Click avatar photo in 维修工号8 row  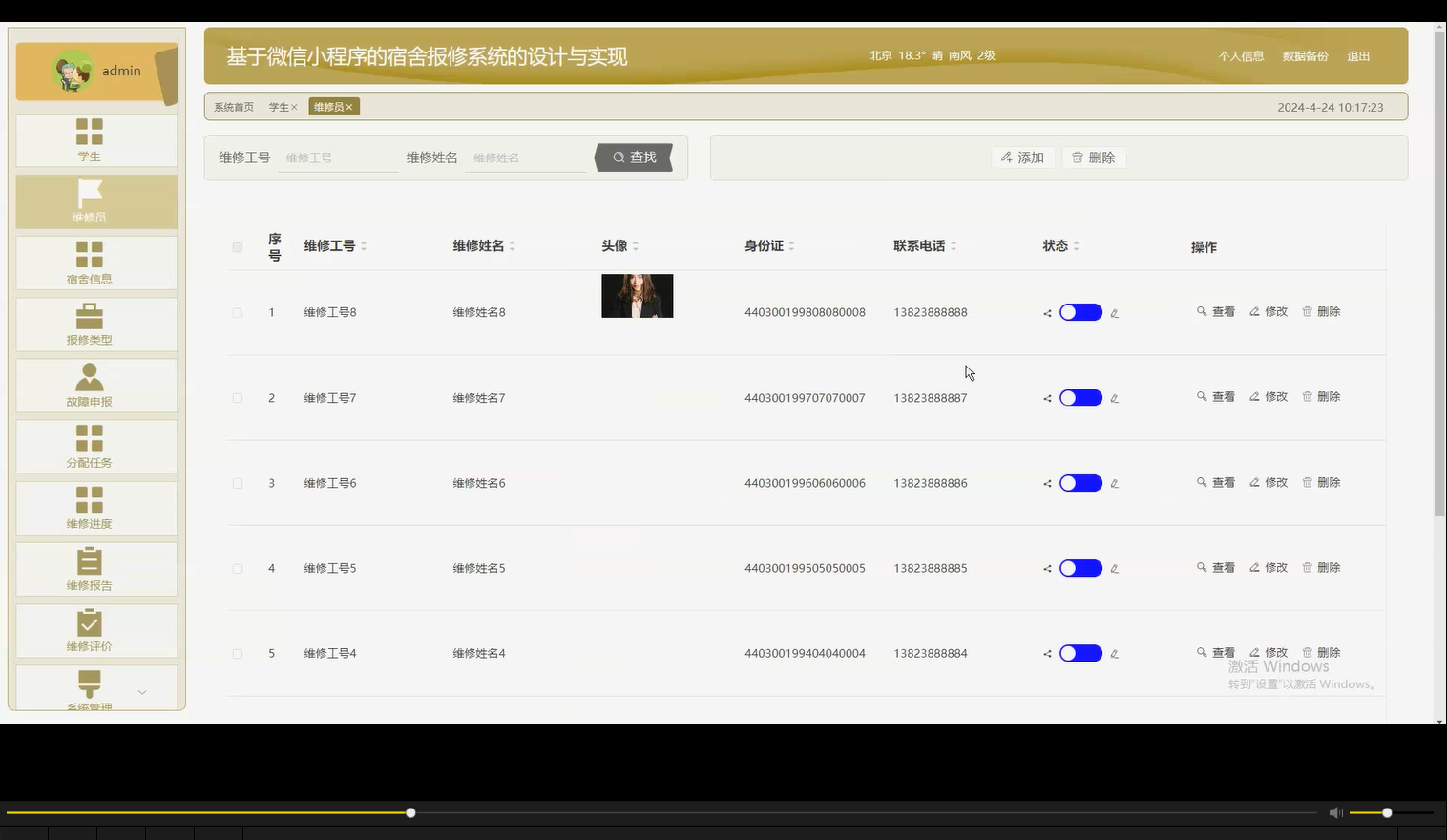tap(638, 296)
